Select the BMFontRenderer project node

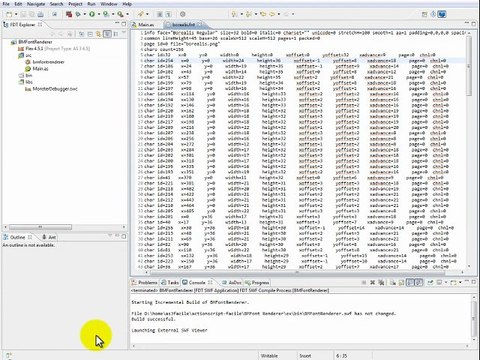click(36, 42)
